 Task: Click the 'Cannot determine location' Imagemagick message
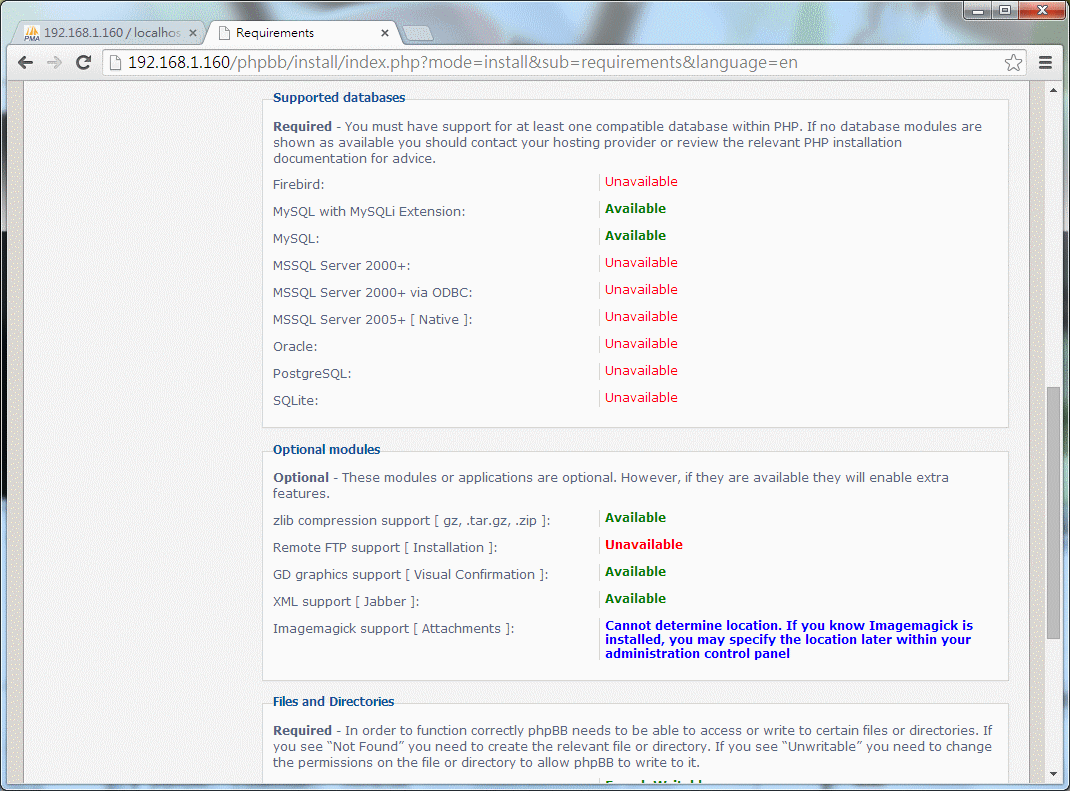pos(789,639)
